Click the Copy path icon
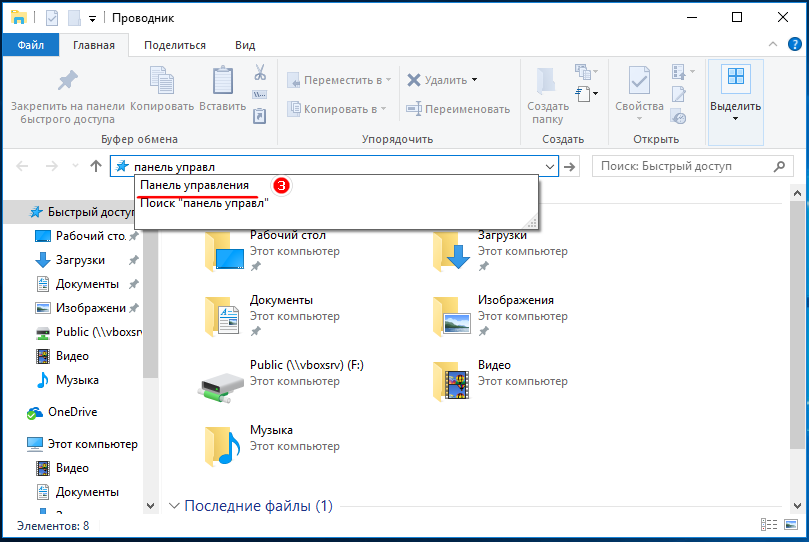The height and width of the screenshot is (542, 809). 260,95
